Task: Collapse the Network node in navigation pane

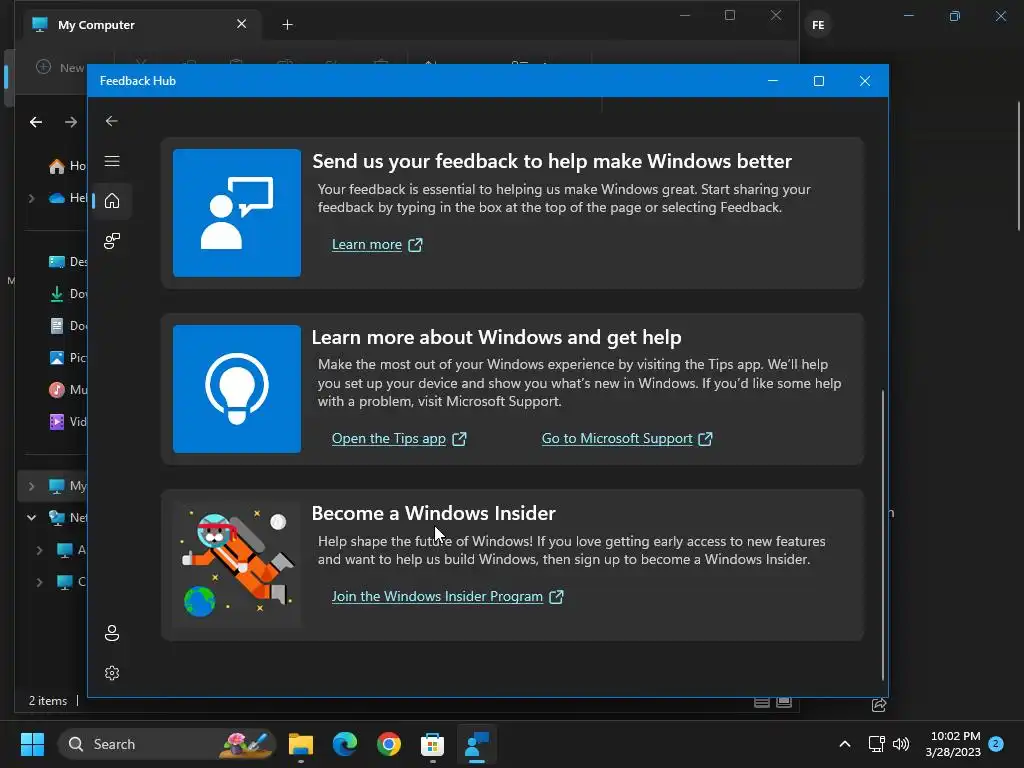Action: (x=31, y=518)
